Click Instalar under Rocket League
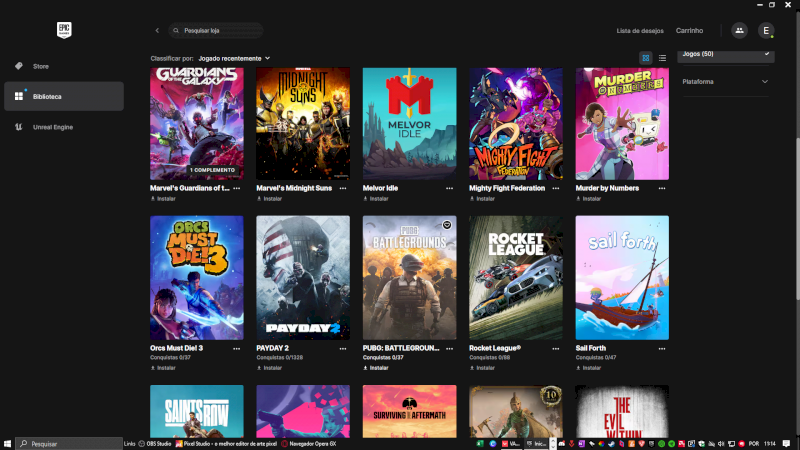 482,368
